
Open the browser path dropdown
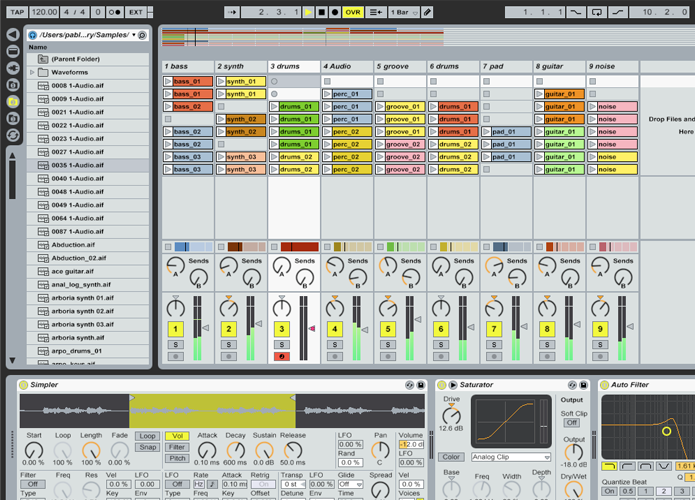(133, 34)
